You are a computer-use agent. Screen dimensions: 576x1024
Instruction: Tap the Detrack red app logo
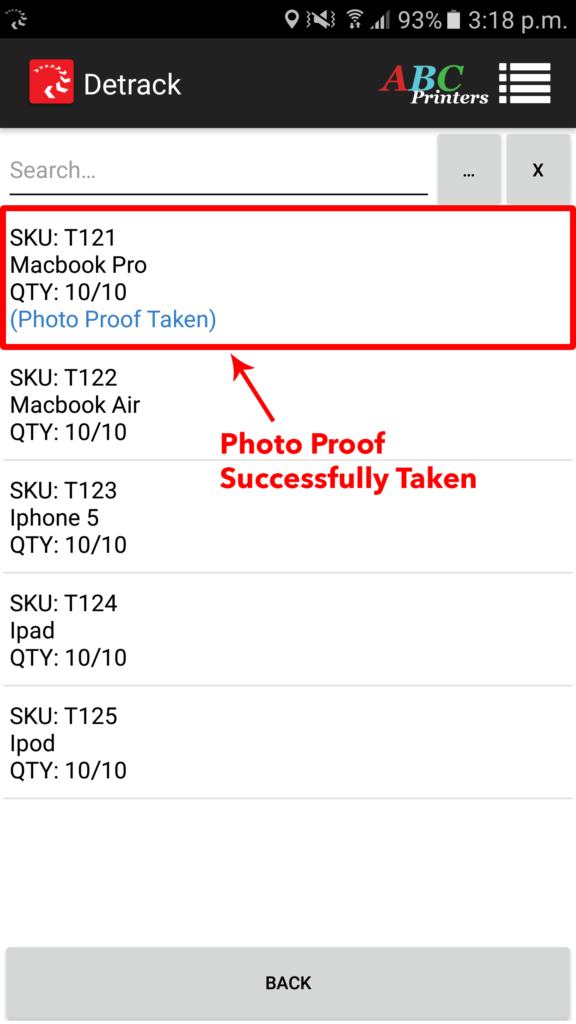[52, 82]
